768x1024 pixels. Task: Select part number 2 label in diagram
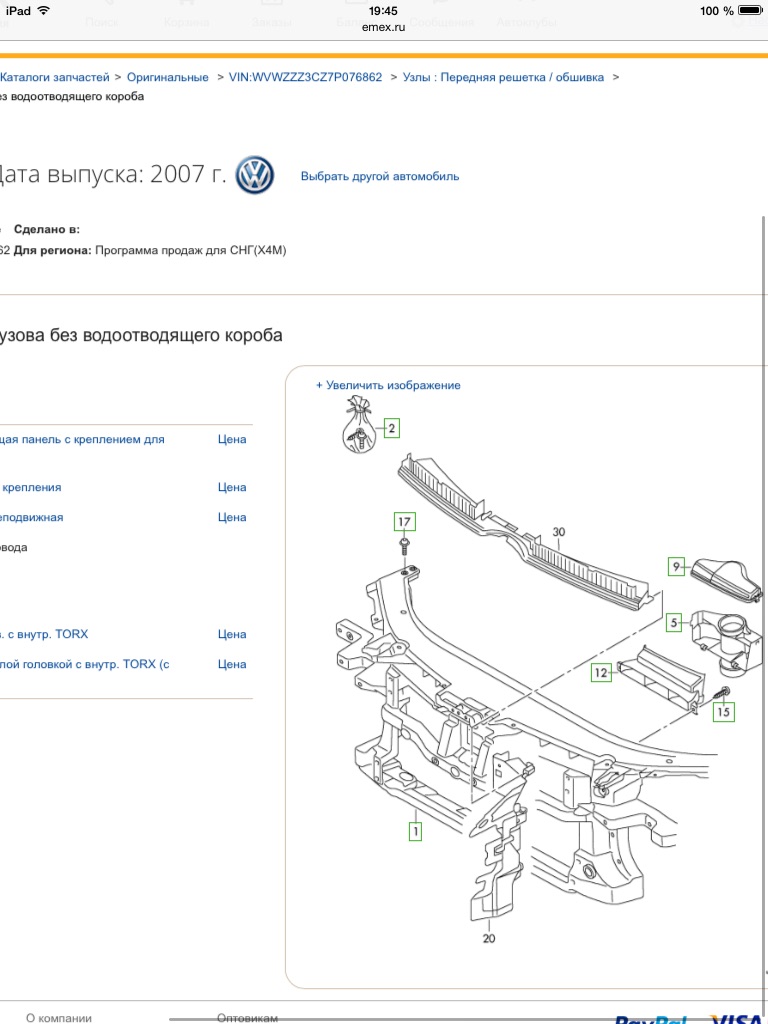pos(391,429)
